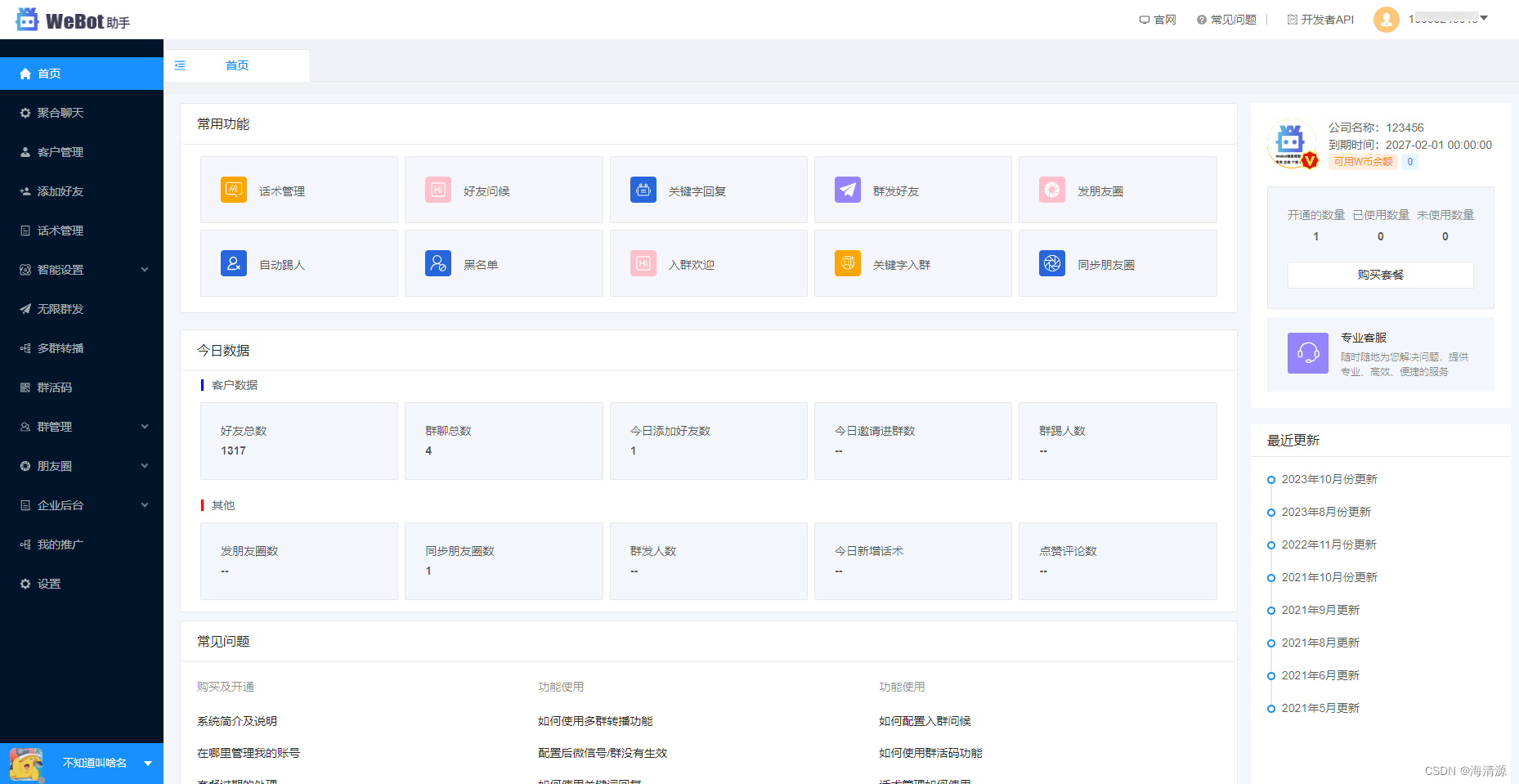Switch to the 首页 tab
The image size is (1519, 784).
[237, 65]
